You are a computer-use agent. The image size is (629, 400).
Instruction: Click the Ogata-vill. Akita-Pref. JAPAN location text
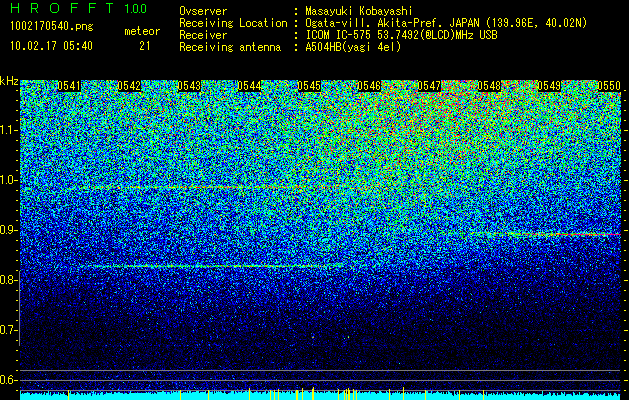[x=446, y=23]
